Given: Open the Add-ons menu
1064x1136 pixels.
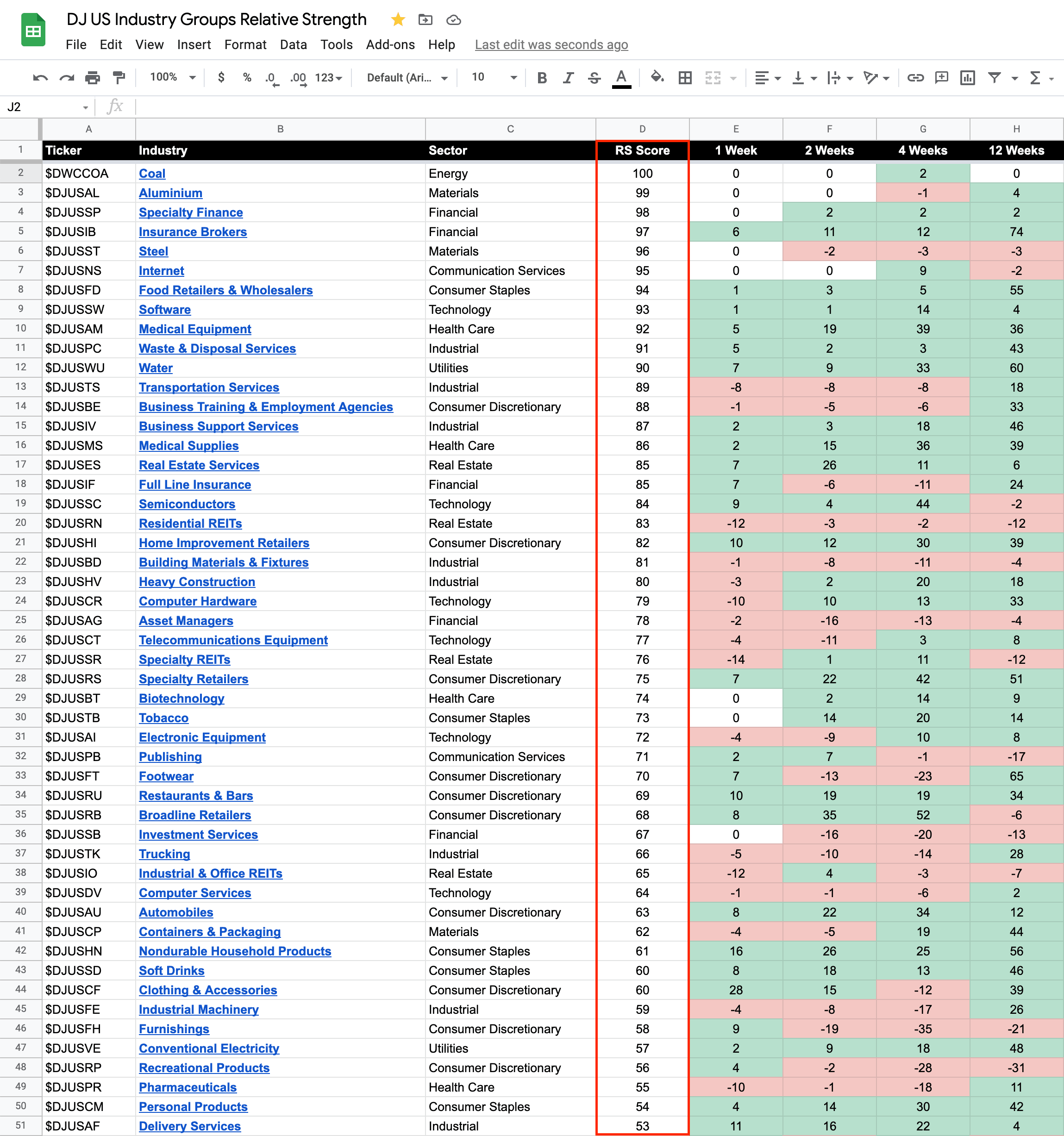Looking at the screenshot, I should point(390,44).
